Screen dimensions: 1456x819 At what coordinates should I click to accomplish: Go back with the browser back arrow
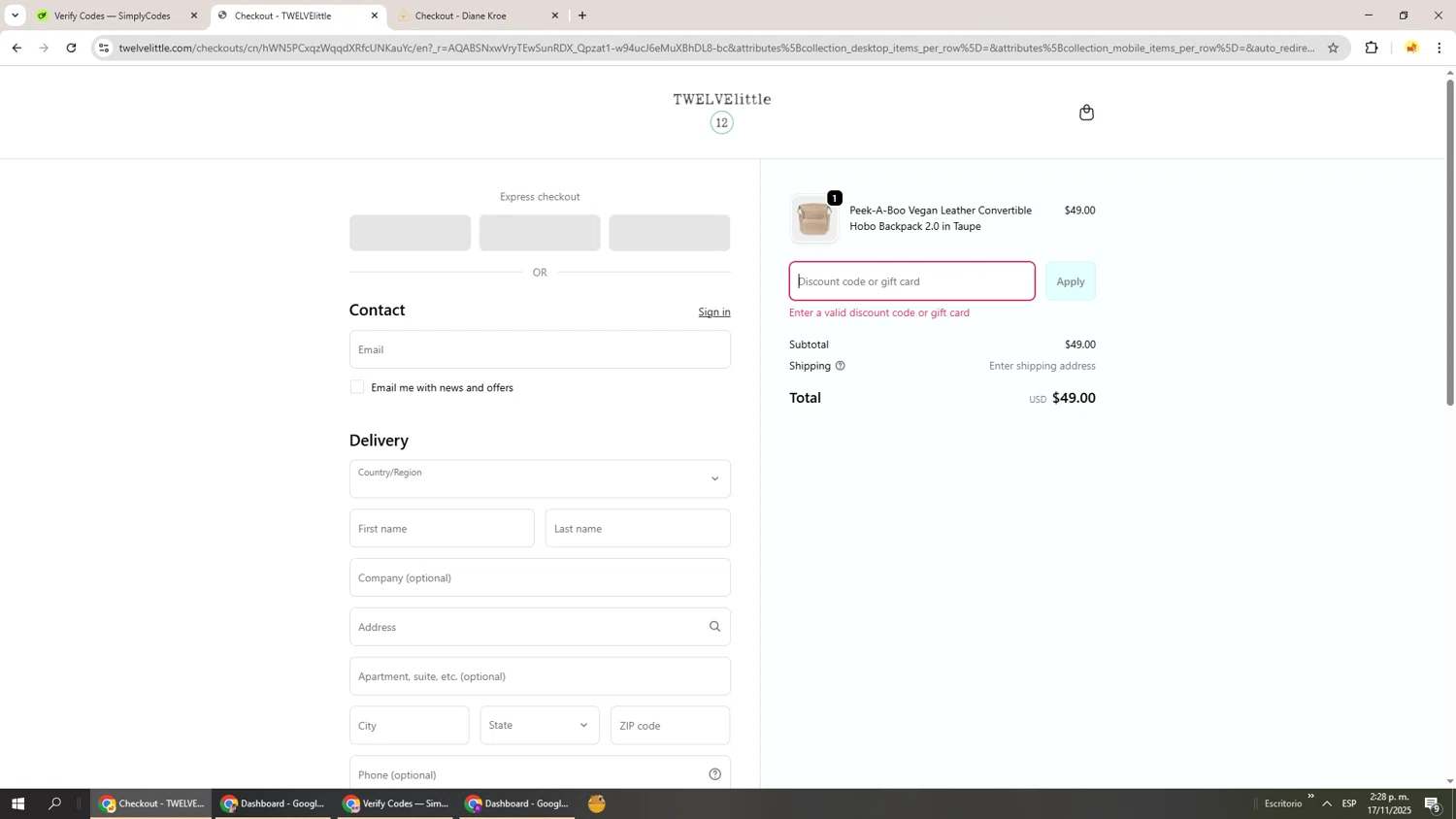pos(16,48)
